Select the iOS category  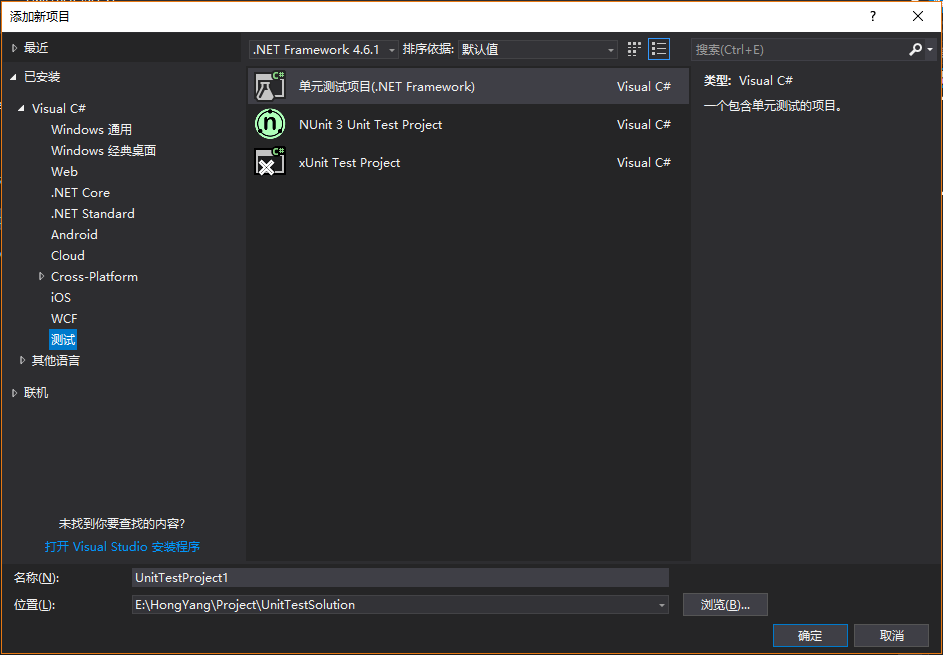(61, 298)
